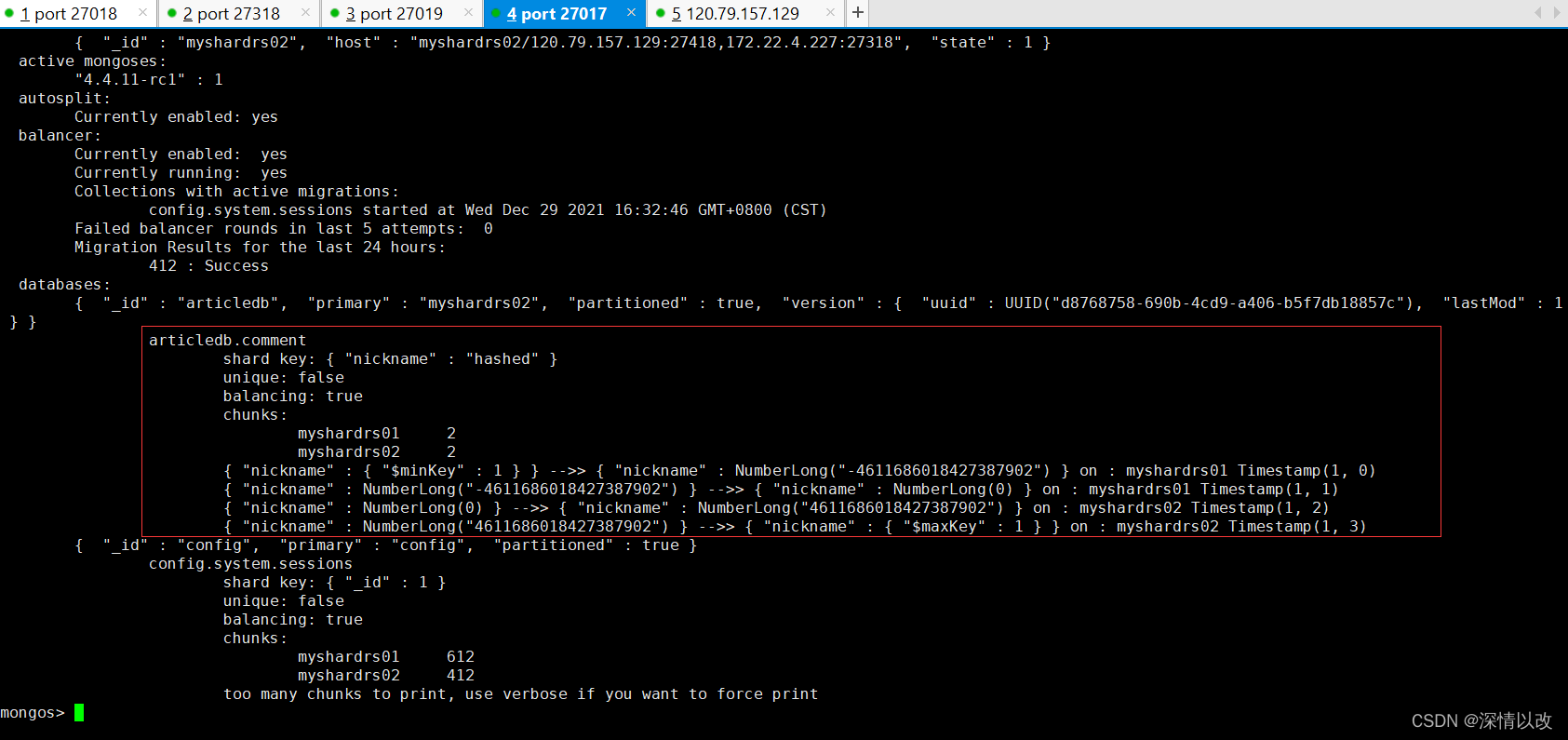Image resolution: width=1568 pixels, height=740 pixels.
Task: Click the "balancer:" heading
Action: tap(60, 136)
